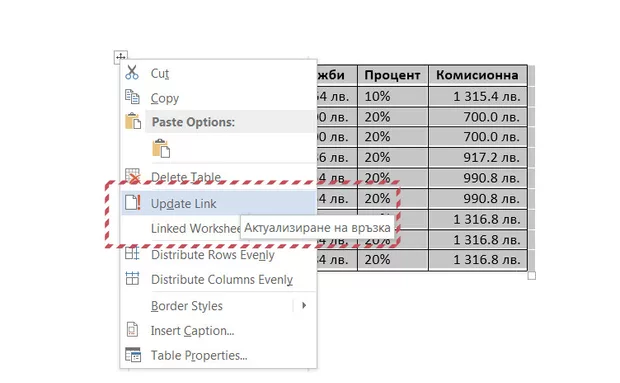Click the Delete Table icon with red X

(132, 176)
